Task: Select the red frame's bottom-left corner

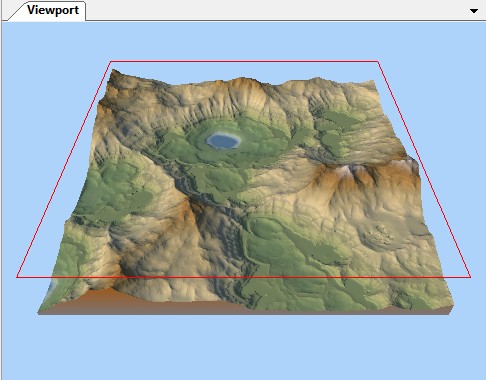Action: [x=17, y=277]
